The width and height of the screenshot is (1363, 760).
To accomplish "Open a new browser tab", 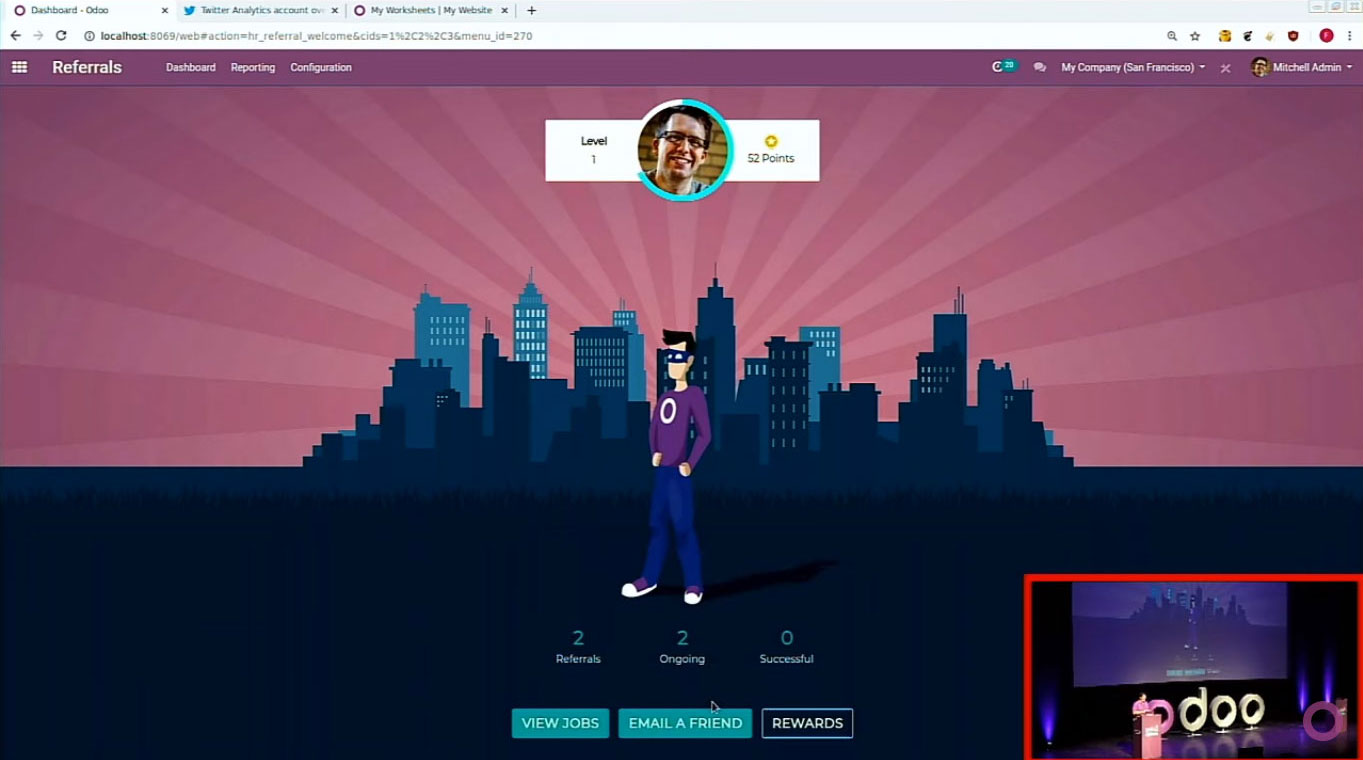I will (532, 10).
